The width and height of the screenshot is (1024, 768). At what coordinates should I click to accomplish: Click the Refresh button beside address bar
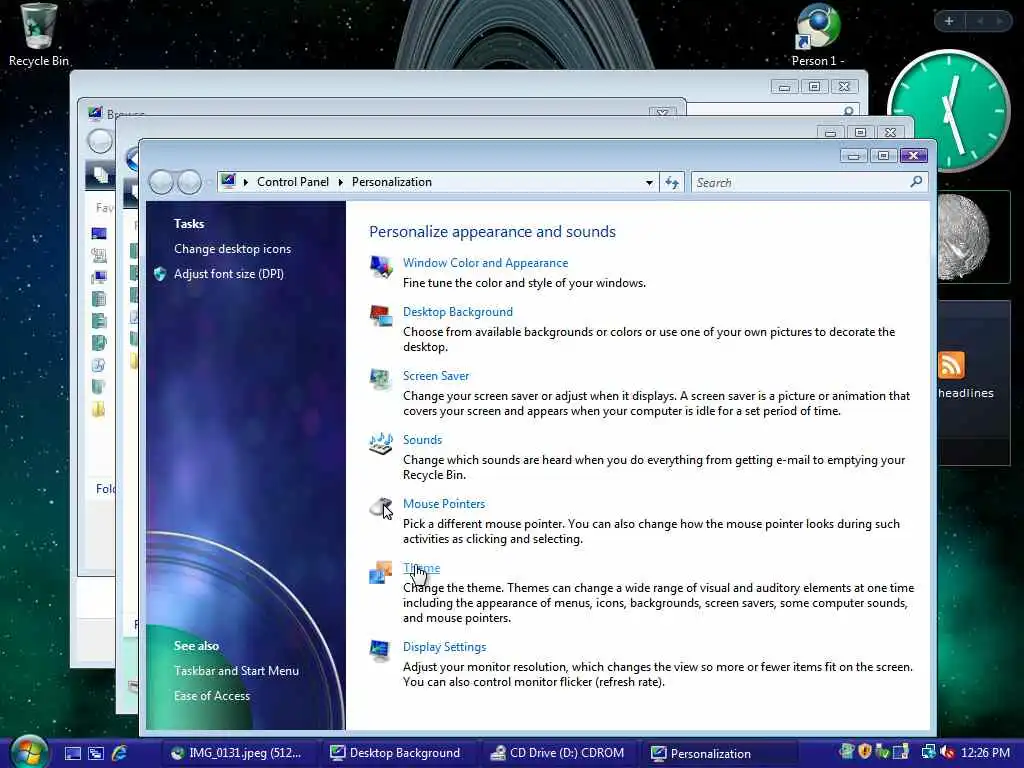672,182
